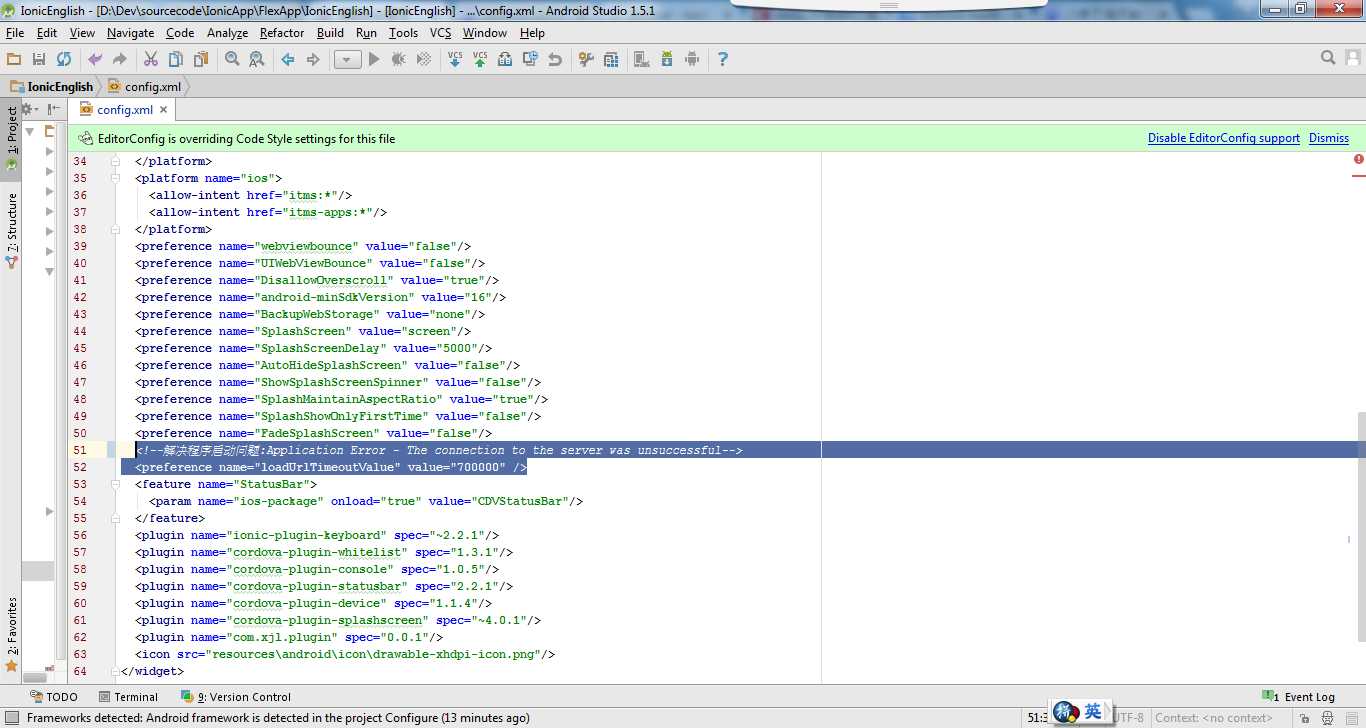Open the Refactor menu
This screenshot has height=728, width=1366.
tap(282, 33)
